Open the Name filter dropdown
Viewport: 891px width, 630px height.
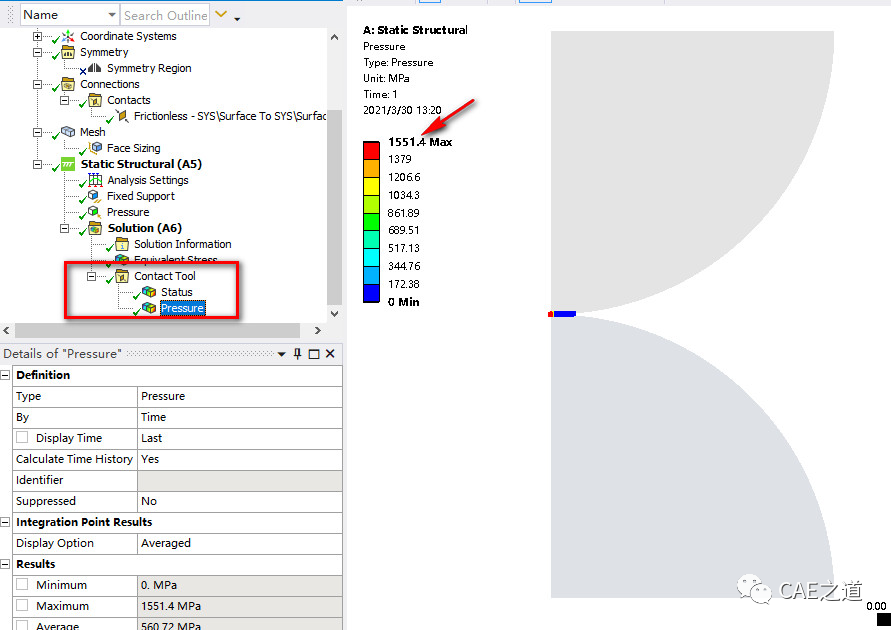(112, 15)
